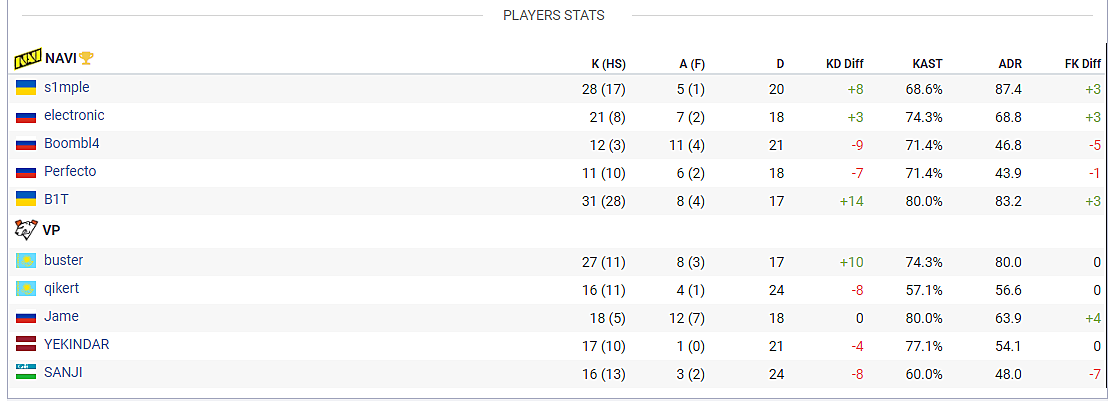Open qikert's player page
The width and height of the screenshot is (1113, 401).
61,288
